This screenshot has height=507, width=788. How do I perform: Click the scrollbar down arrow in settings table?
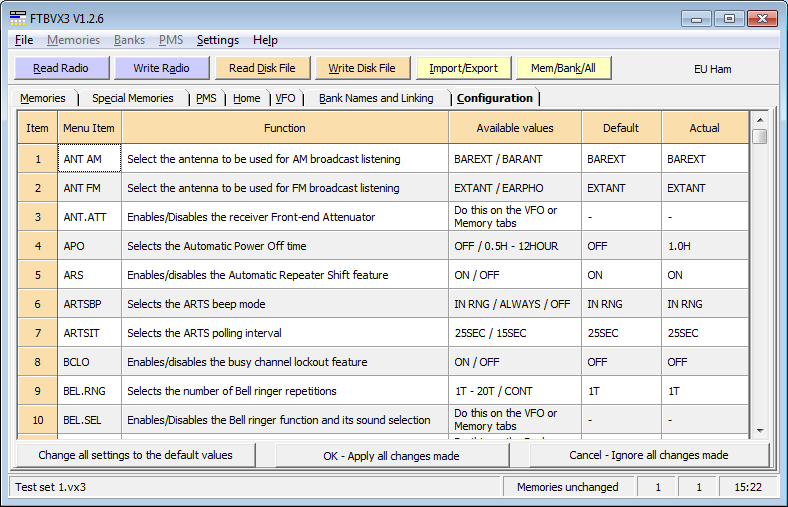(x=760, y=429)
